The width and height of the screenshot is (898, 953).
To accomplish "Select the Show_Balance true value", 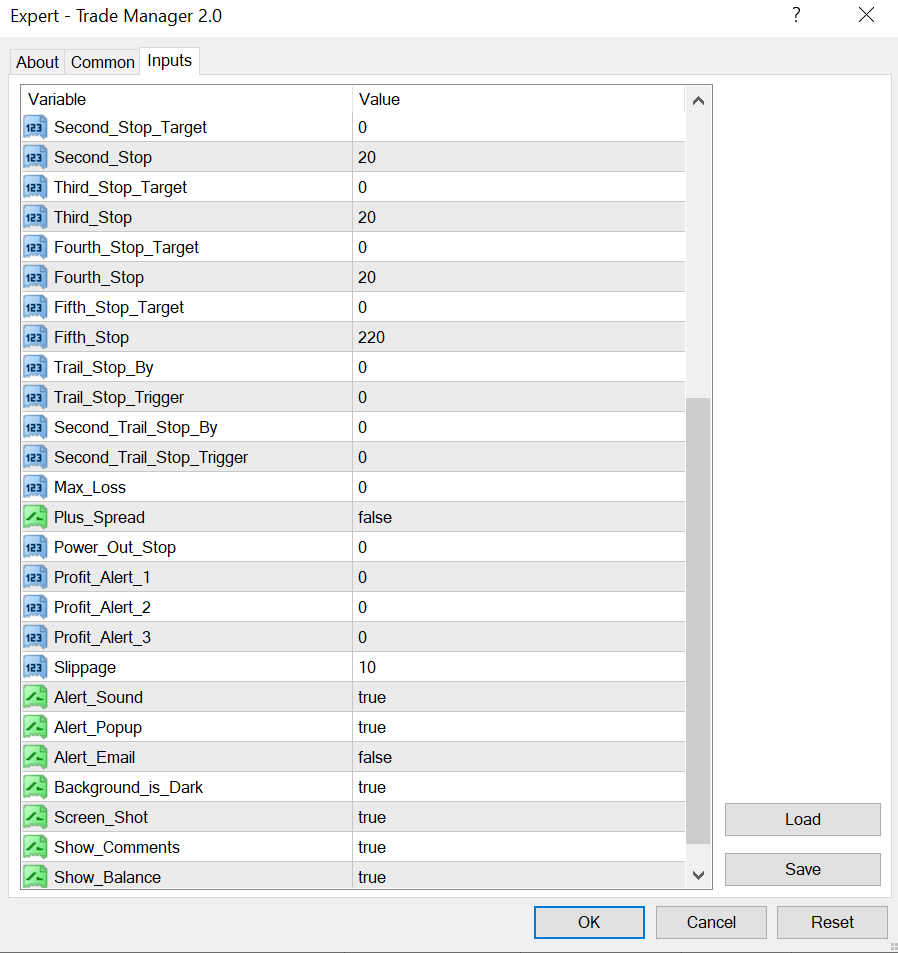I will 372,877.
